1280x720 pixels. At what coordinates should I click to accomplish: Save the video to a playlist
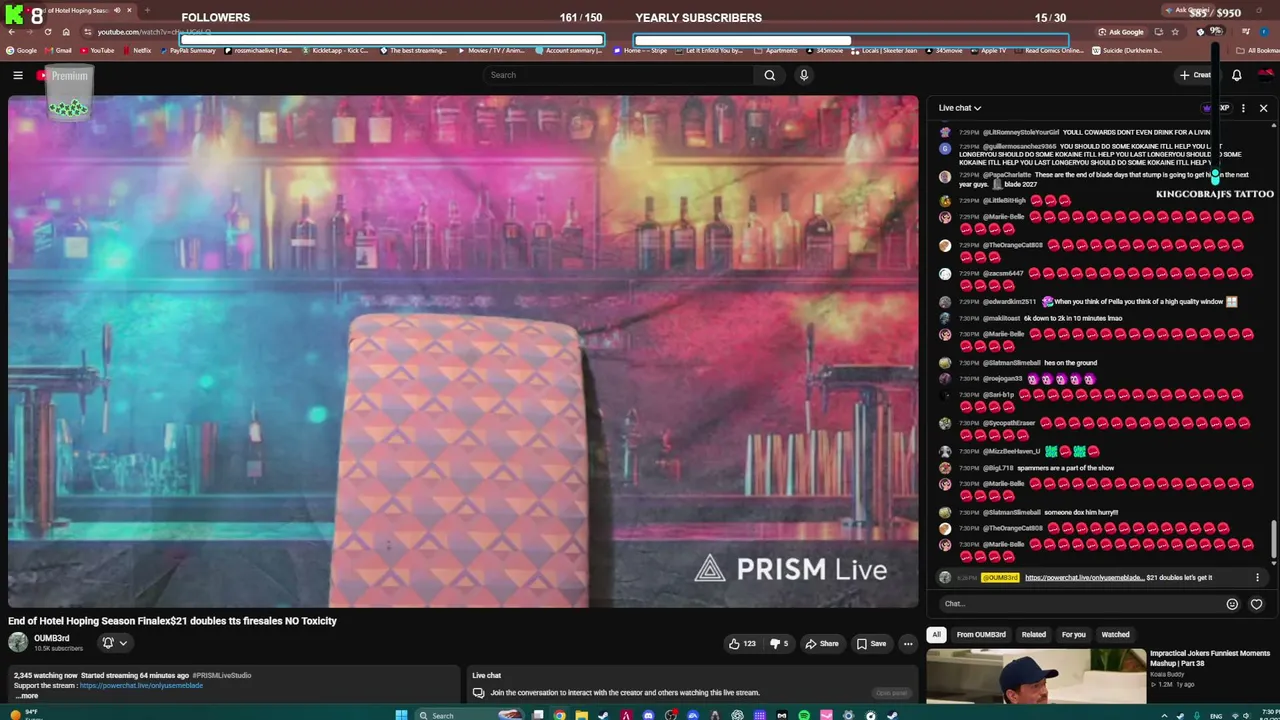click(x=871, y=644)
